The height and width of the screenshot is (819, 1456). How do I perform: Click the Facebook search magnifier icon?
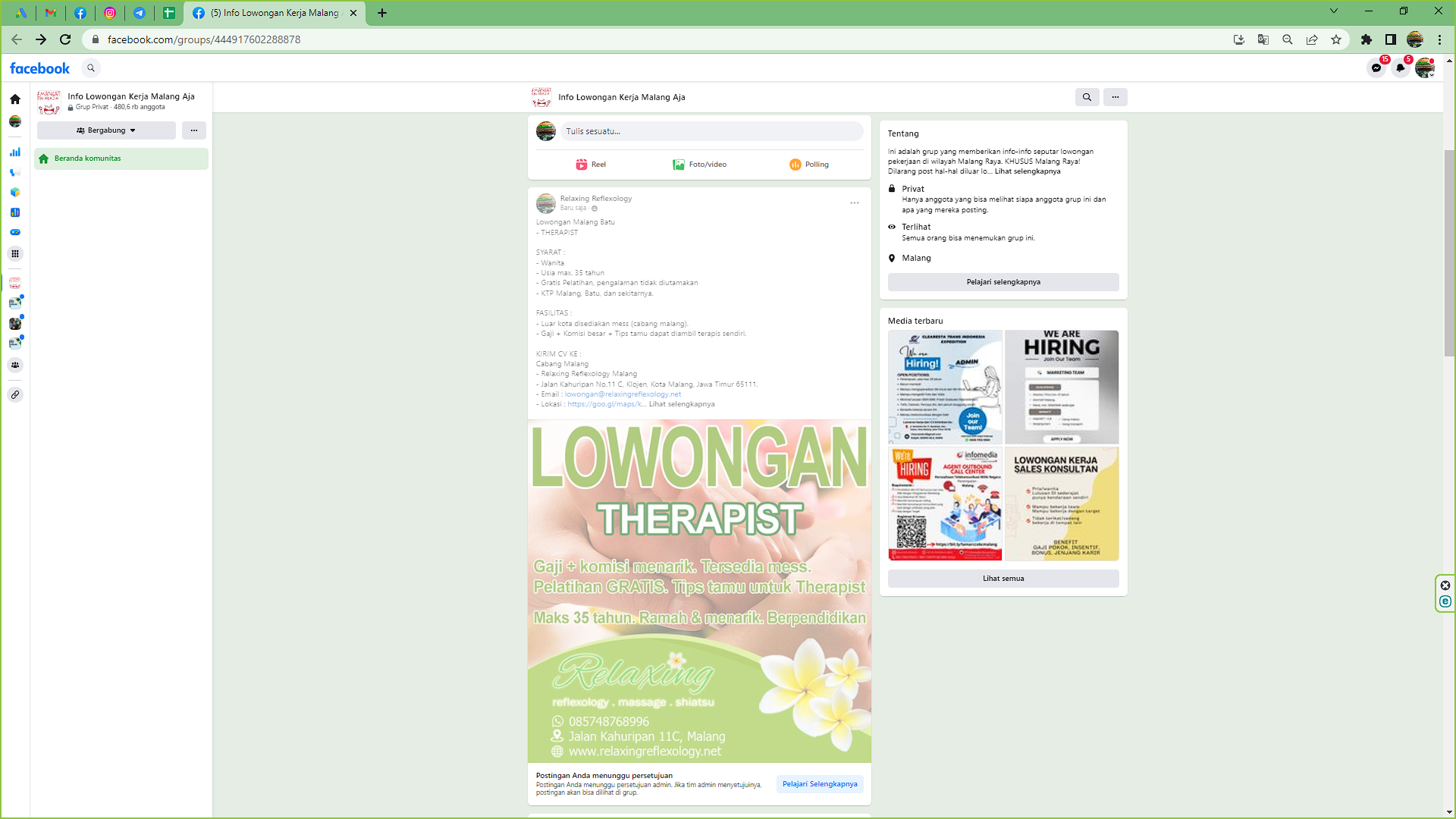coord(91,68)
